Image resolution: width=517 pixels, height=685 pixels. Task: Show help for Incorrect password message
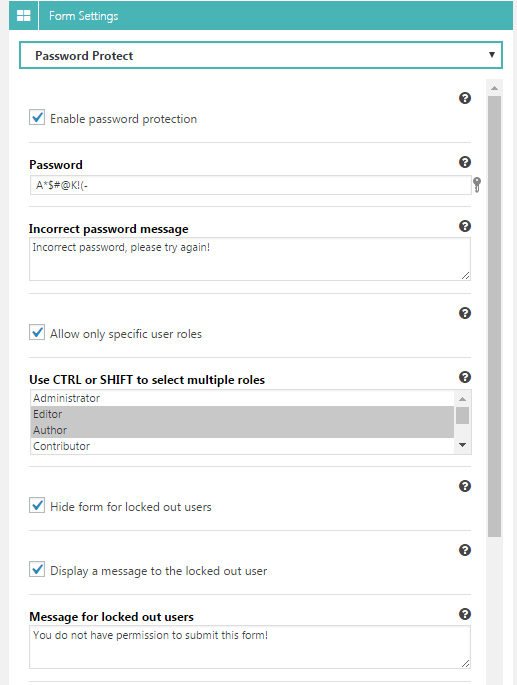(x=465, y=226)
